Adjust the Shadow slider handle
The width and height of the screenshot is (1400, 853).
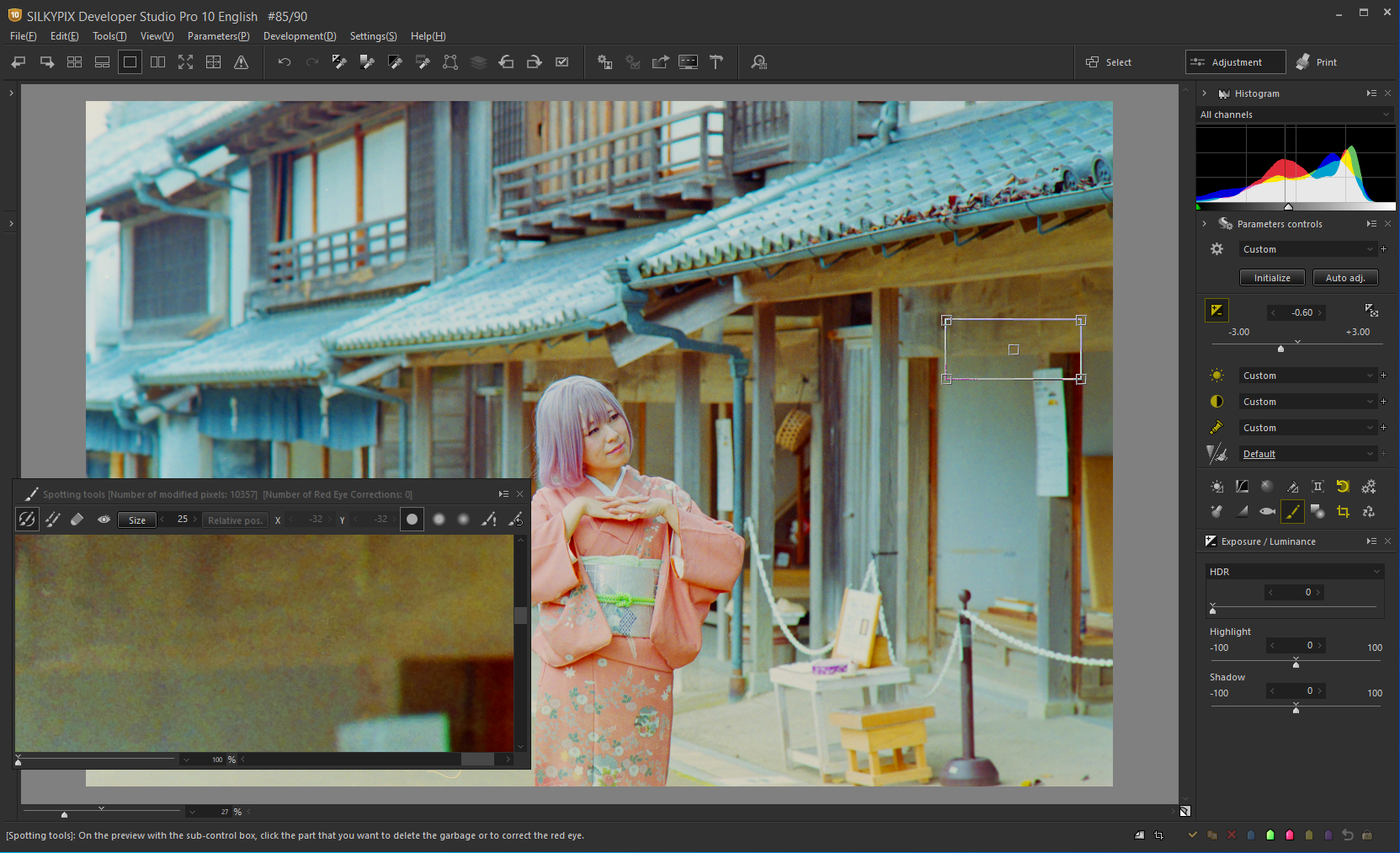[x=1296, y=710]
